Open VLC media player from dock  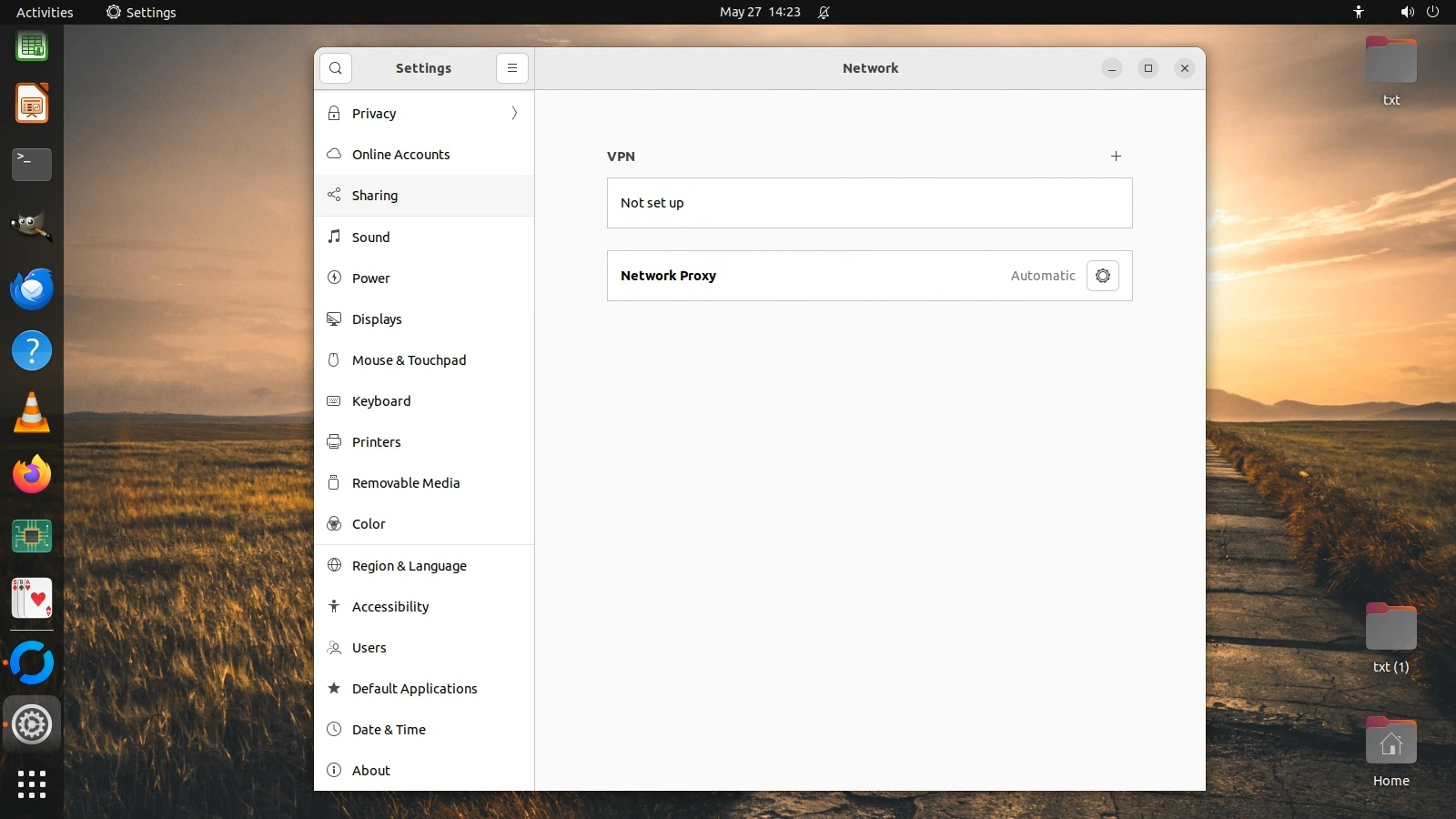pyautogui.click(x=32, y=413)
